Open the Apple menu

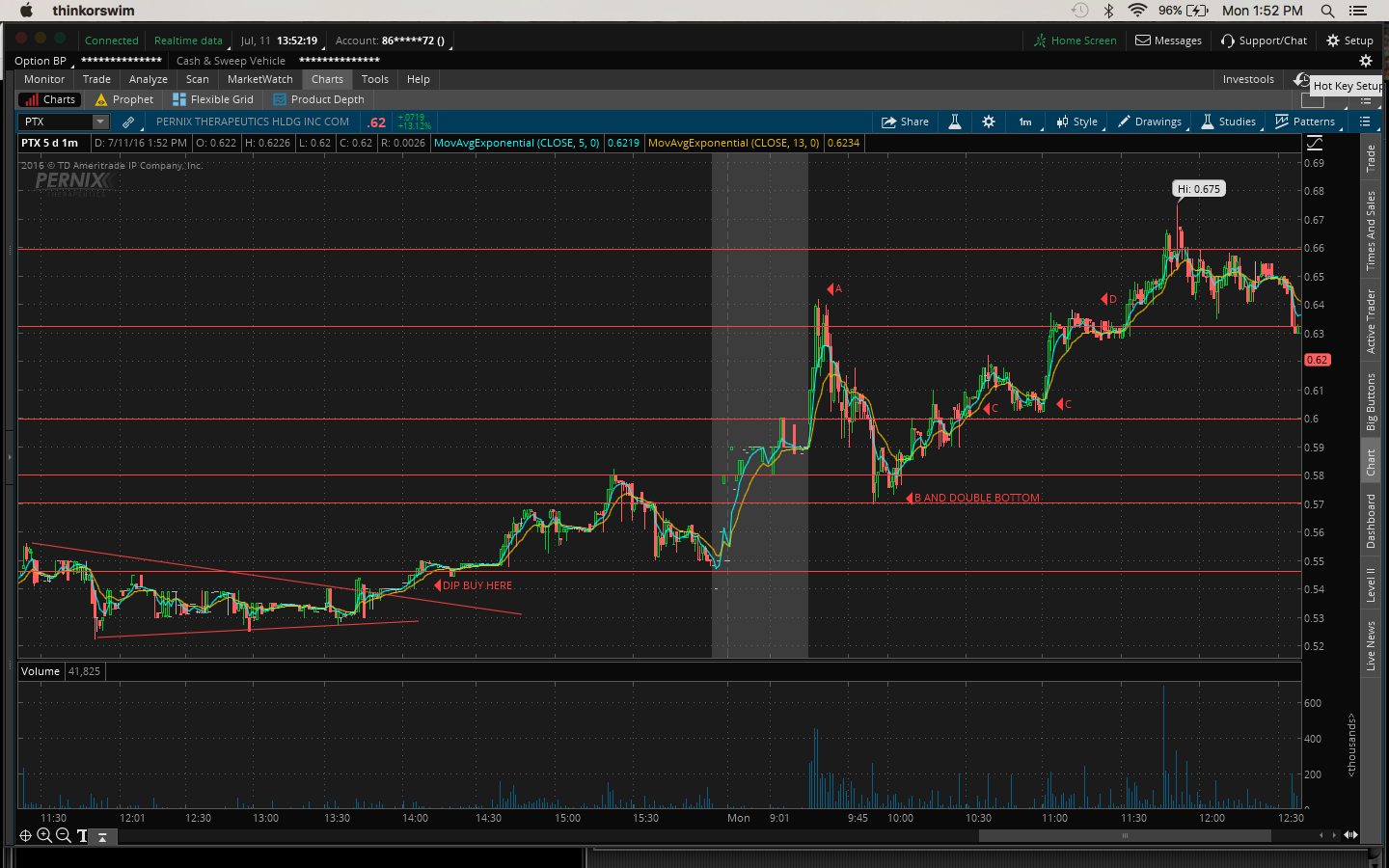pos(26,11)
